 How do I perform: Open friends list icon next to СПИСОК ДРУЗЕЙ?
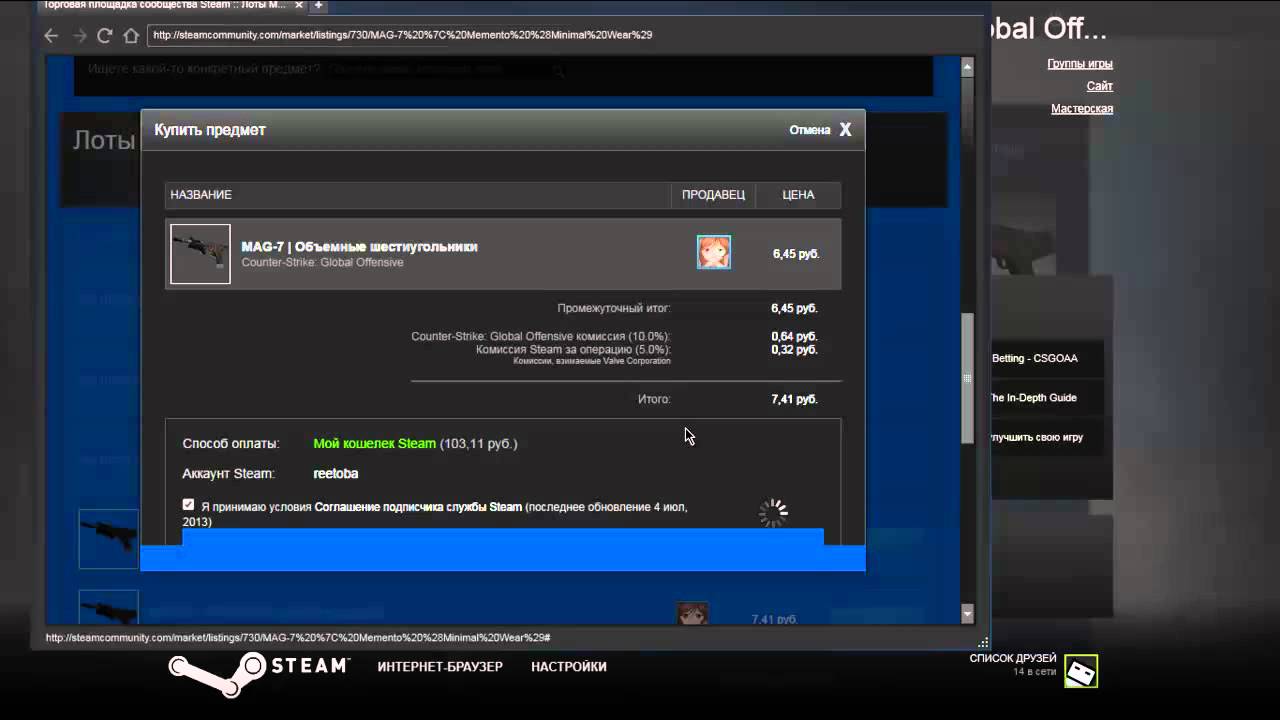(1081, 671)
